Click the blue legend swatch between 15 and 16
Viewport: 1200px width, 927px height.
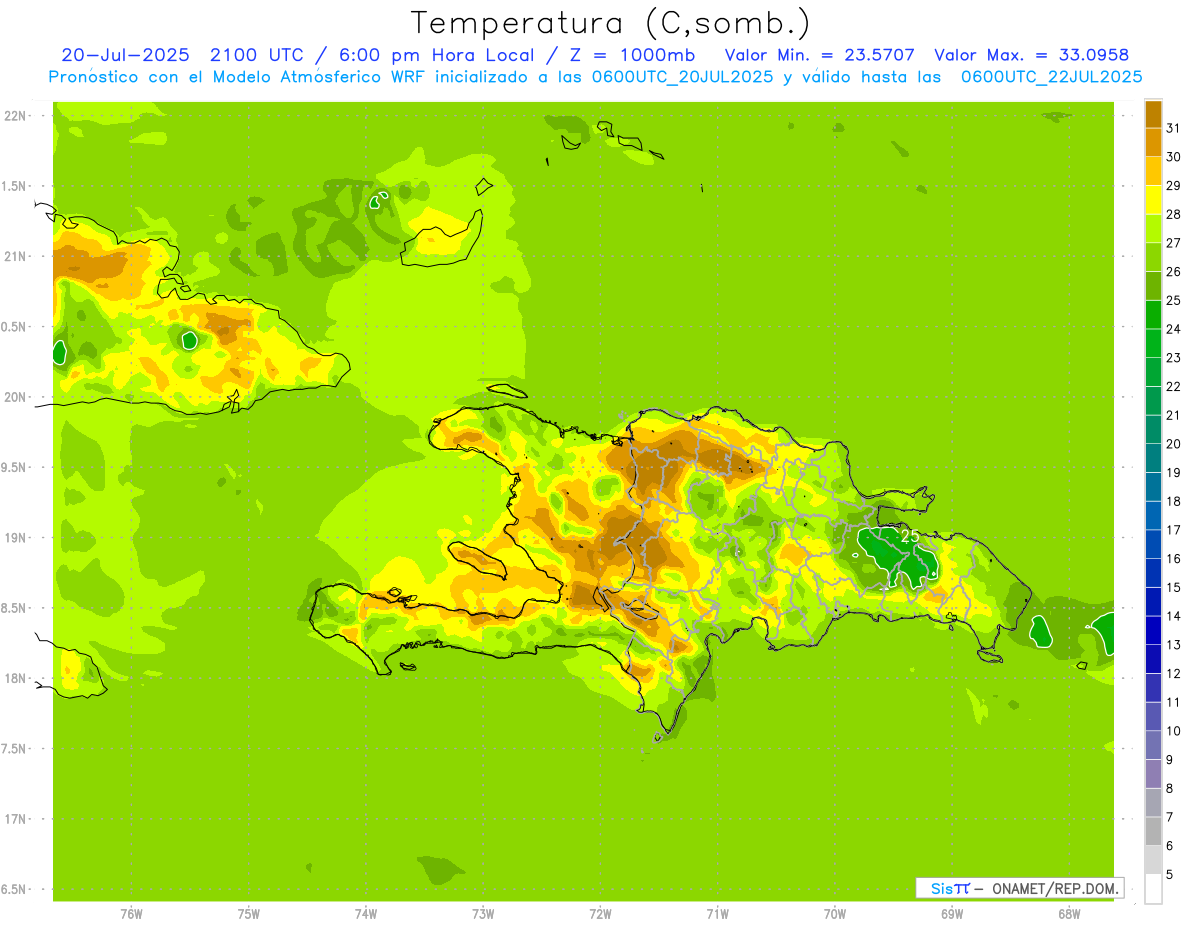pyautogui.click(x=1153, y=573)
